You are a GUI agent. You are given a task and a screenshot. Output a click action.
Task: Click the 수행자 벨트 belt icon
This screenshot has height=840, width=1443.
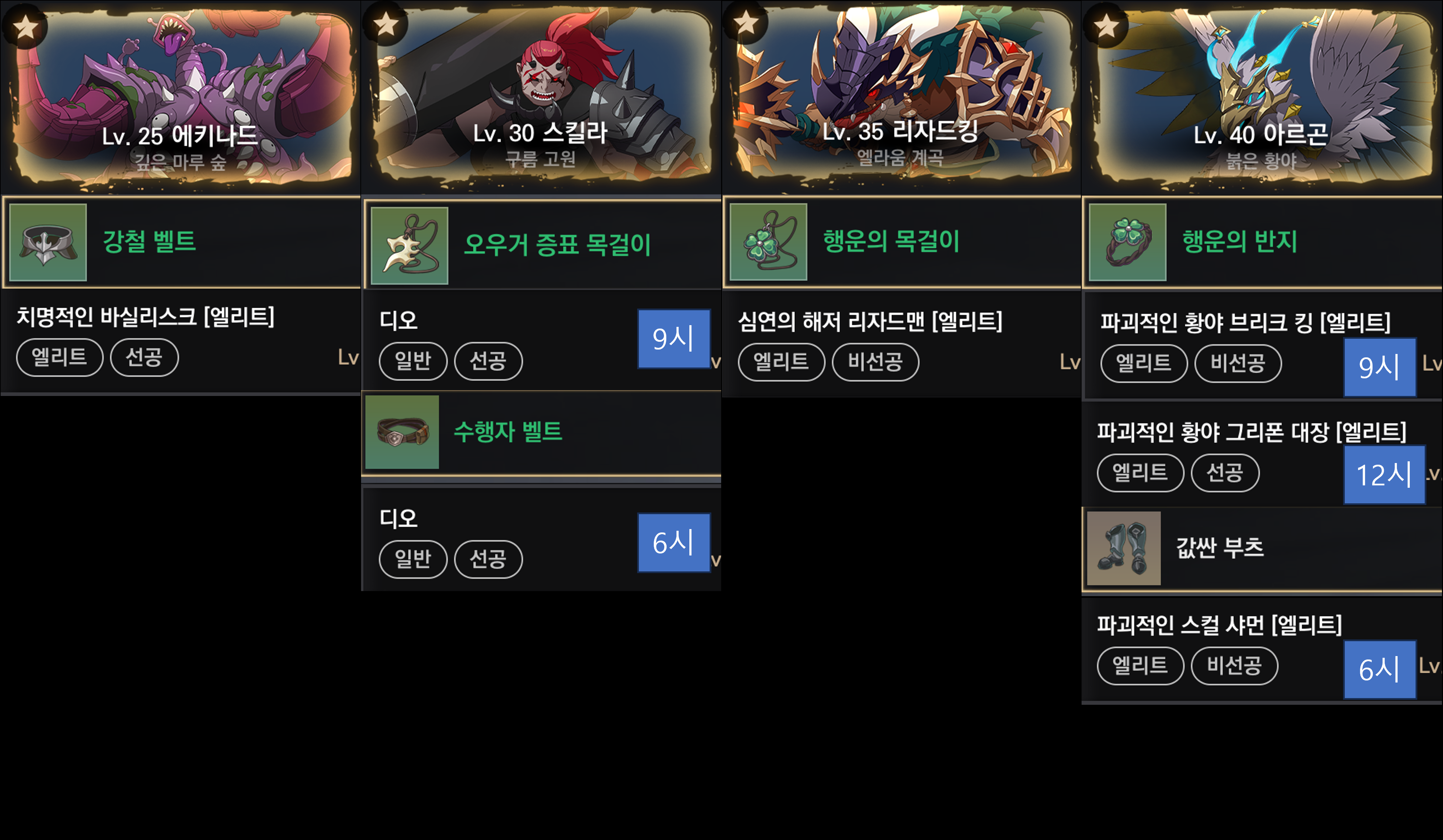[x=402, y=432]
